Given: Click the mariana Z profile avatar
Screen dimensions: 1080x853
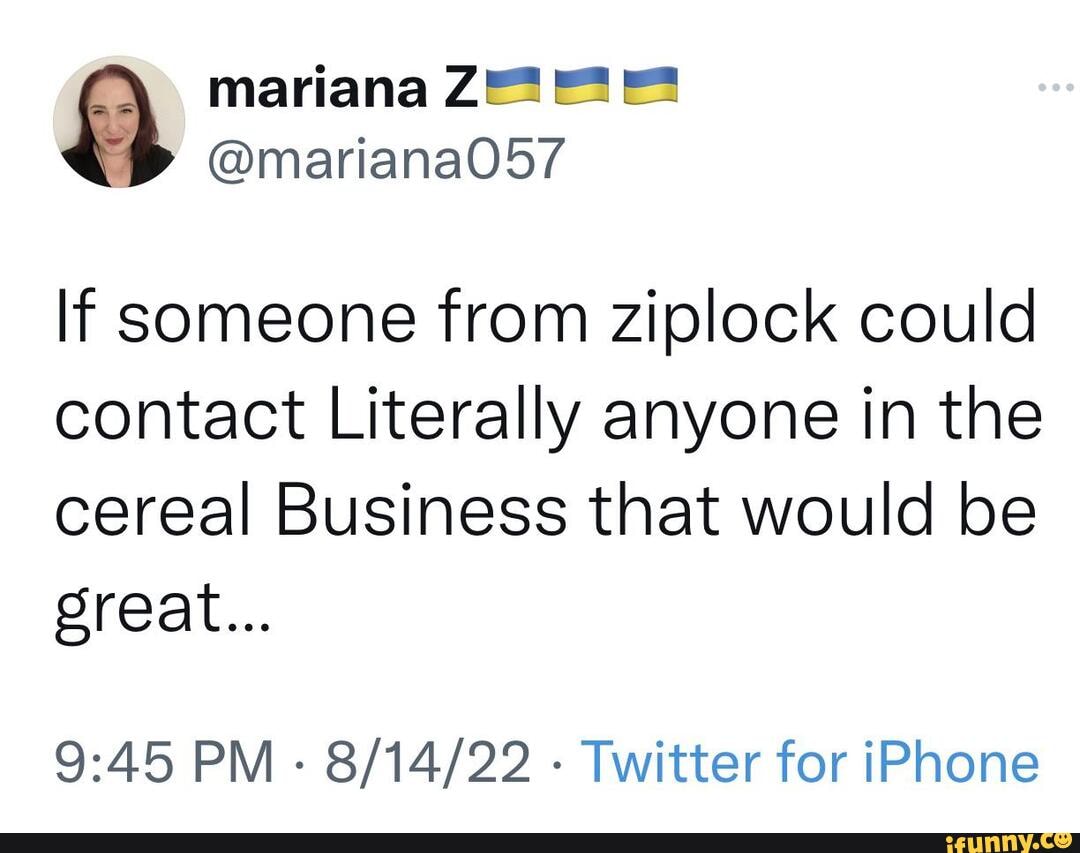Looking at the screenshot, I should click(119, 122).
